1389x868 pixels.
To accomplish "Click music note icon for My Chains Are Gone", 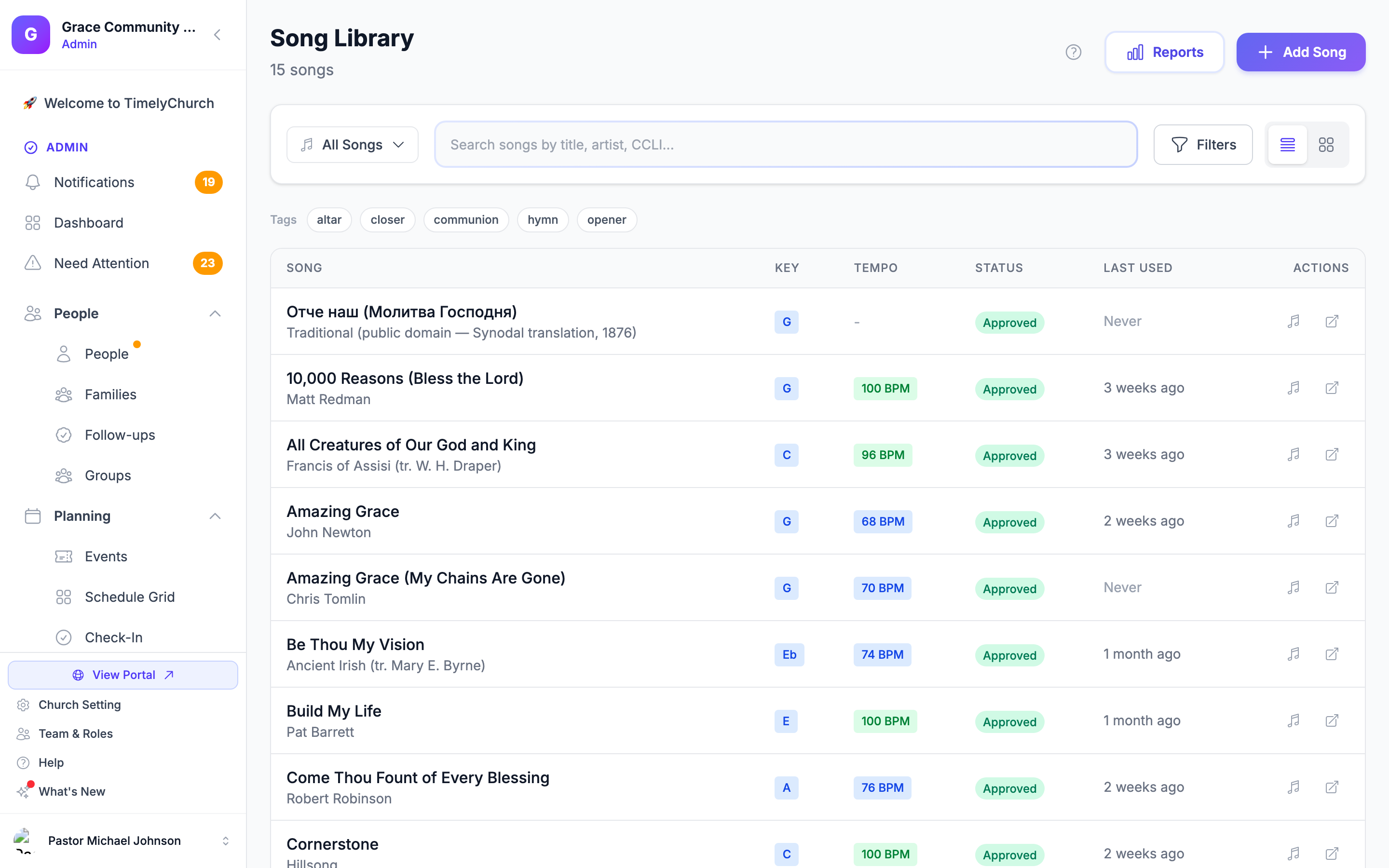I will click(x=1293, y=587).
